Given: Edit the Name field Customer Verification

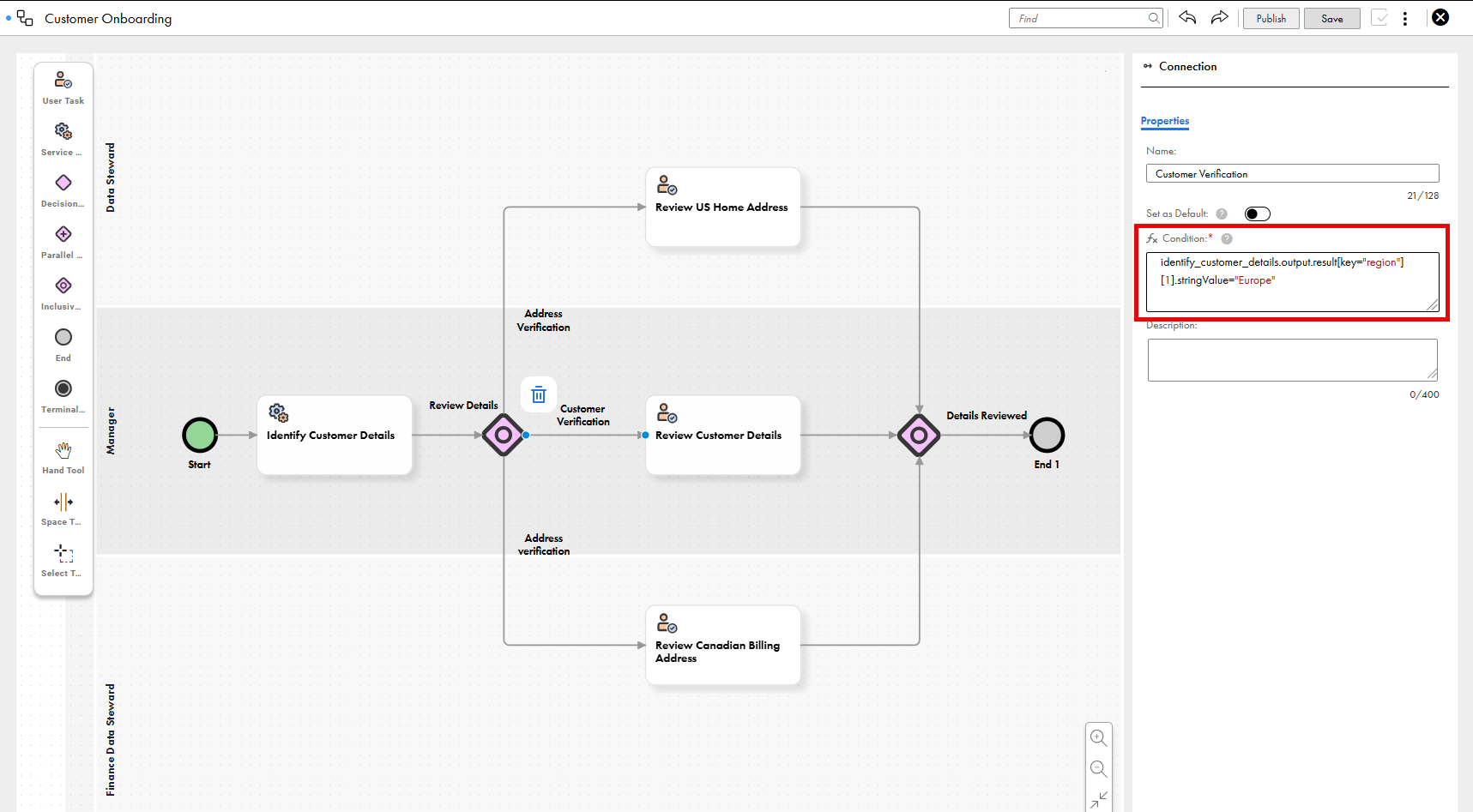Looking at the screenshot, I should tap(1292, 173).
